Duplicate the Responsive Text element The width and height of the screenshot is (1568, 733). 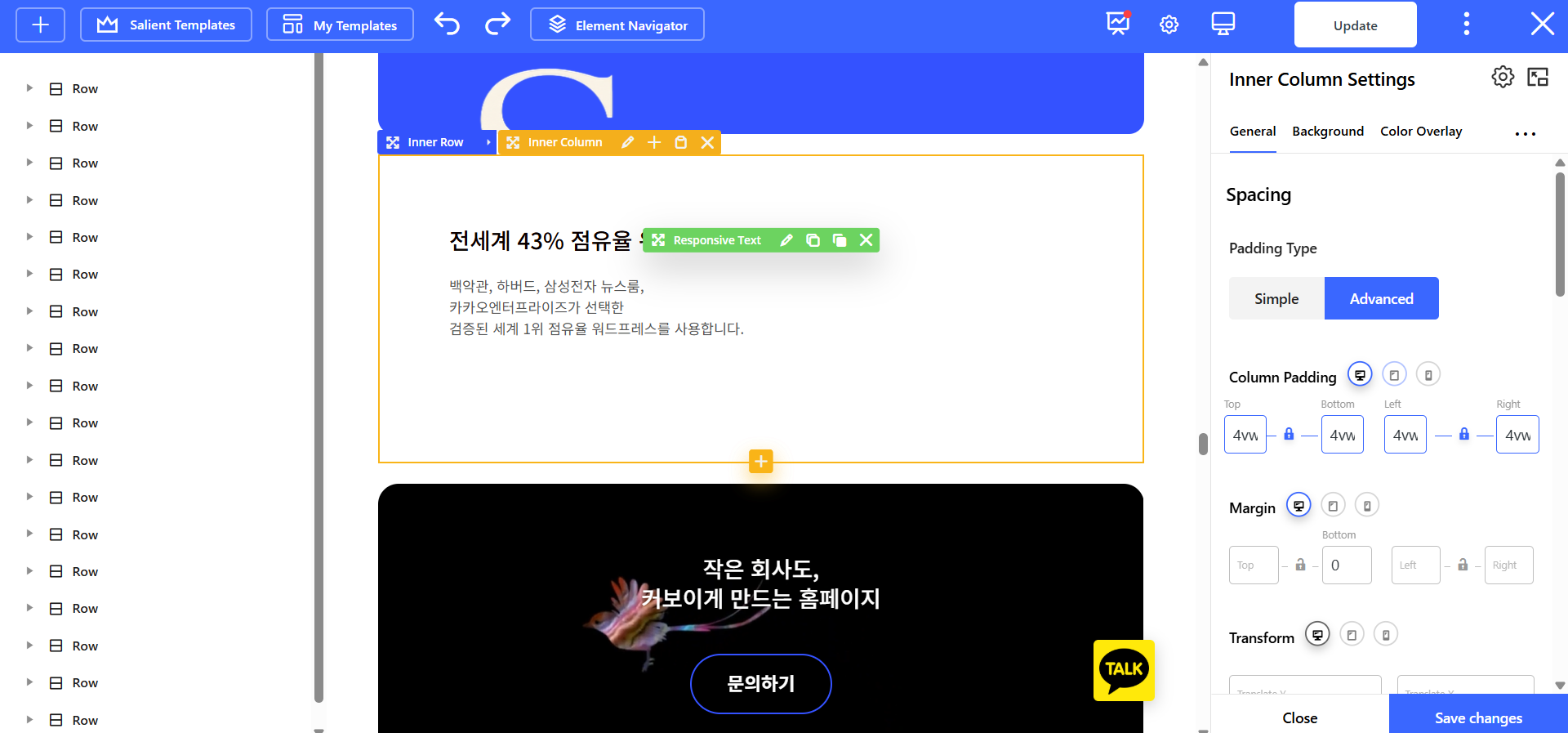click(813, 240)
